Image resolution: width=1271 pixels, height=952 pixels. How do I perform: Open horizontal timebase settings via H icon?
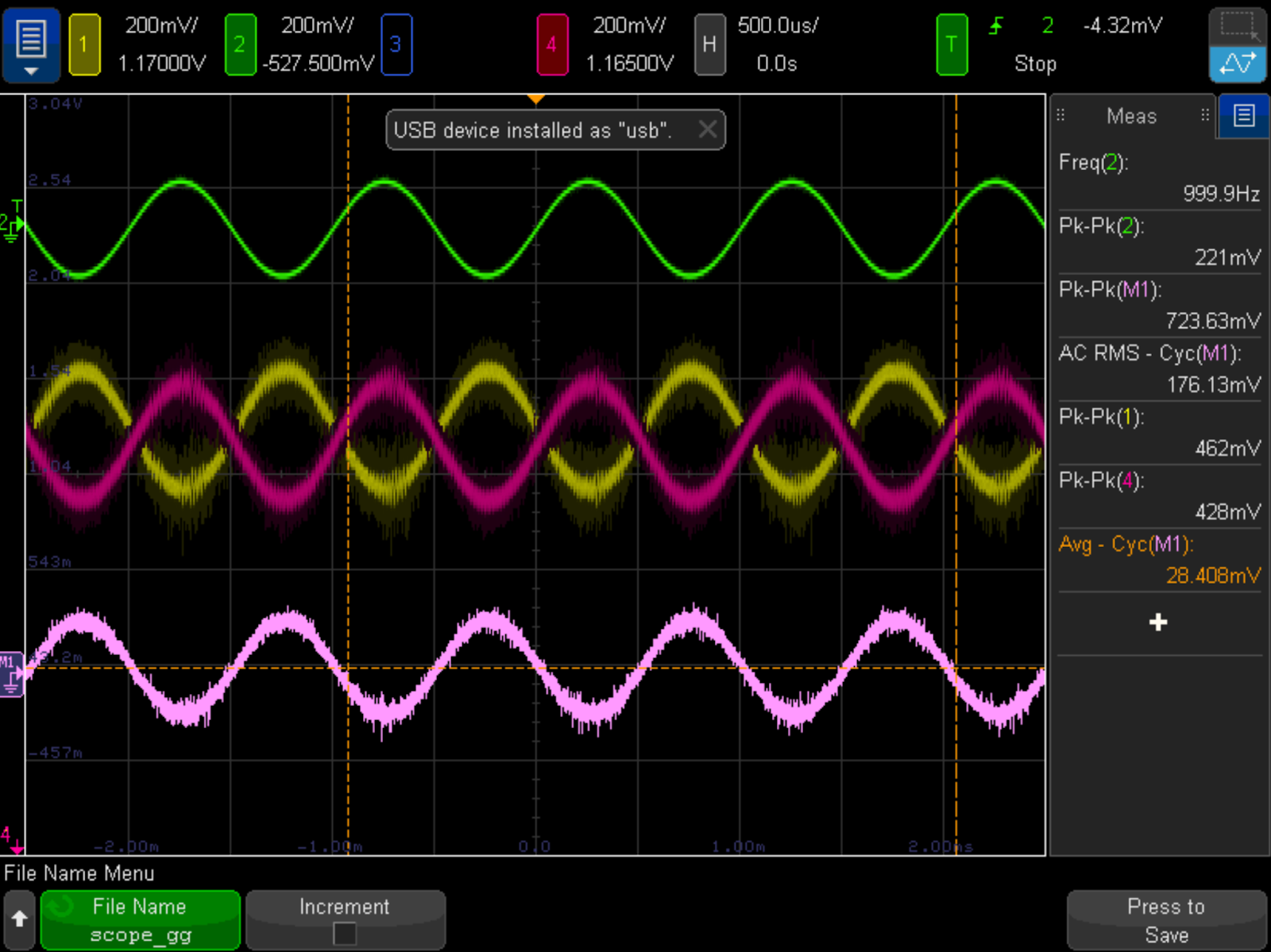pyautogui.click(x=709, y=44)
